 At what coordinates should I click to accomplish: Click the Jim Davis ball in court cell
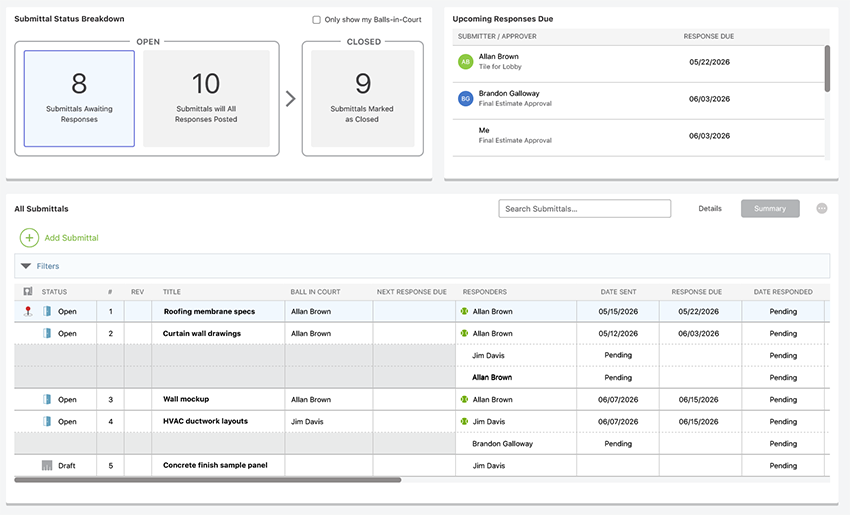[329, 421]
